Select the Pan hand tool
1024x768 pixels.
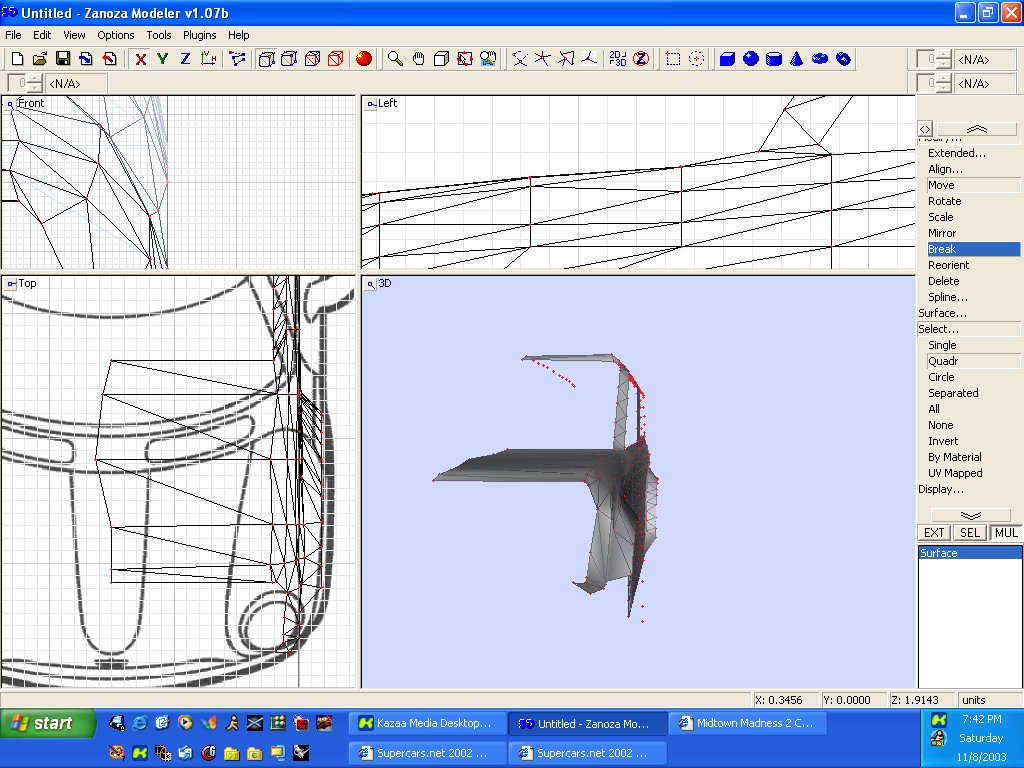click(418, 59)
